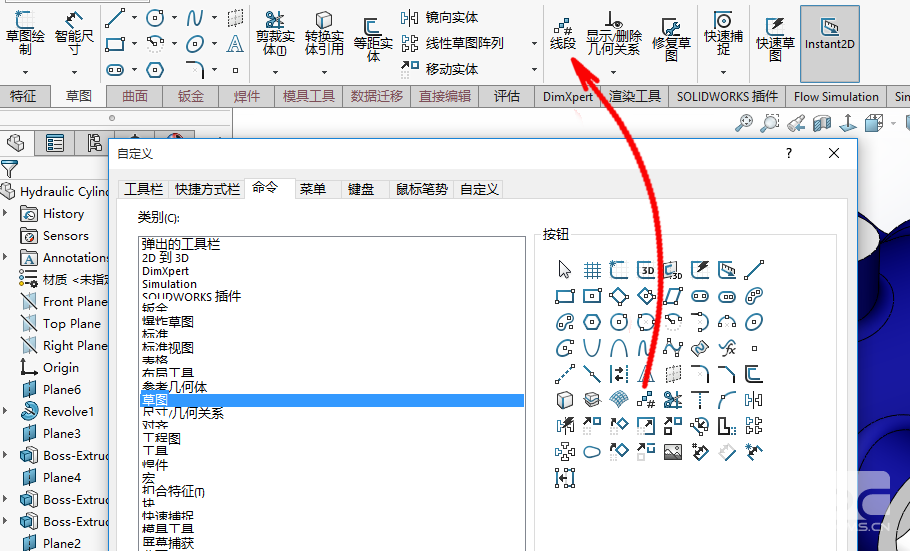Select Smart Dimension (智能尺寸) in the ribbon
The height and width of the screenshot is (551, 910).
point(74,34)
